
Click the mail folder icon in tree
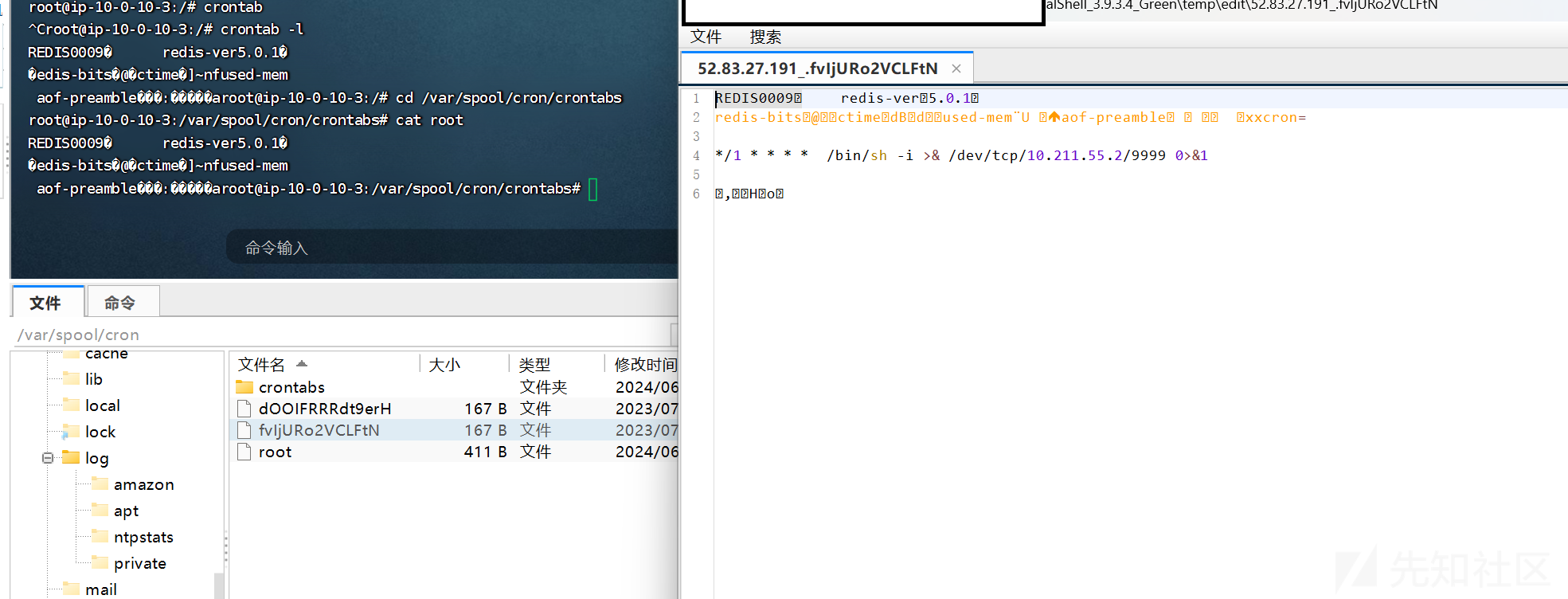pyautogui.click(x=71, y=589)
